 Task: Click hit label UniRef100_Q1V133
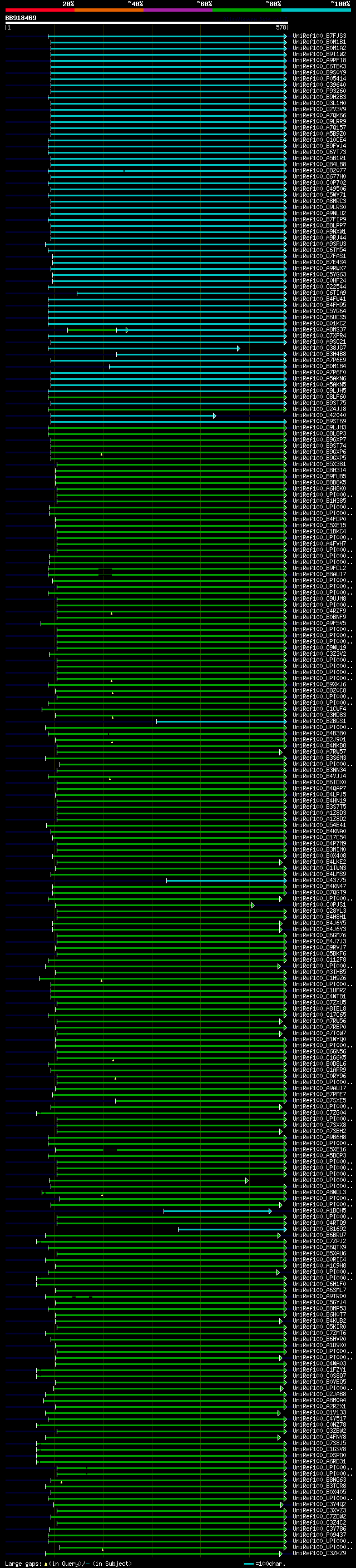click(x=319, y=1413)
